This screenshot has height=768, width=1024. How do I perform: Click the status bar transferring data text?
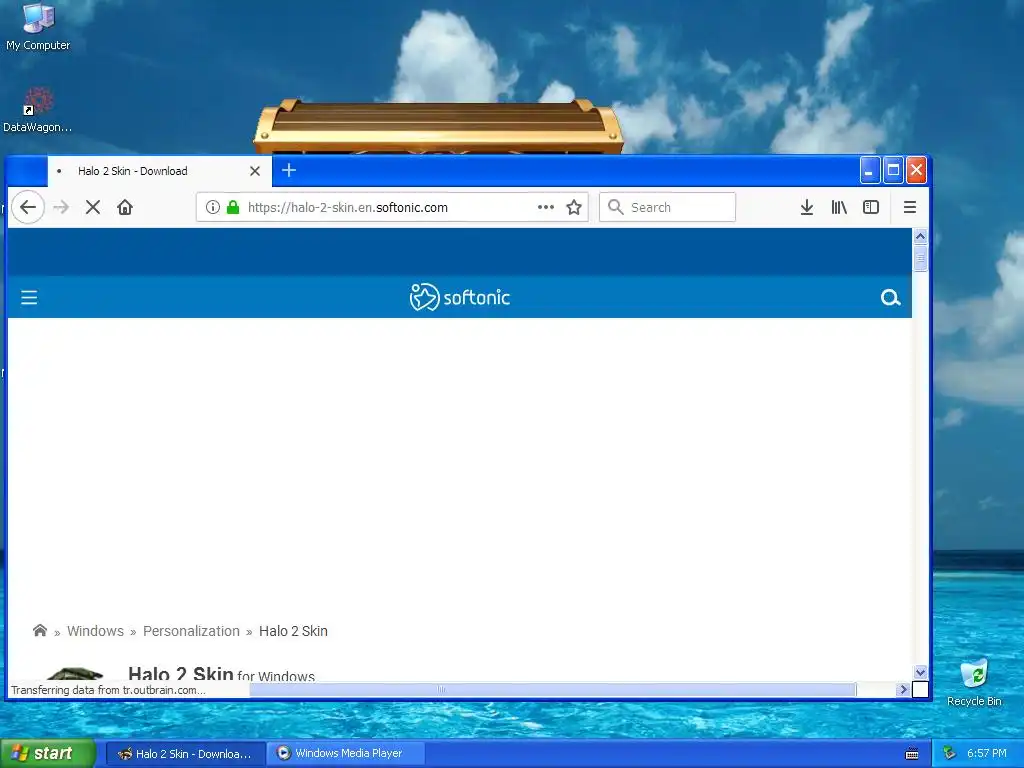108,690
